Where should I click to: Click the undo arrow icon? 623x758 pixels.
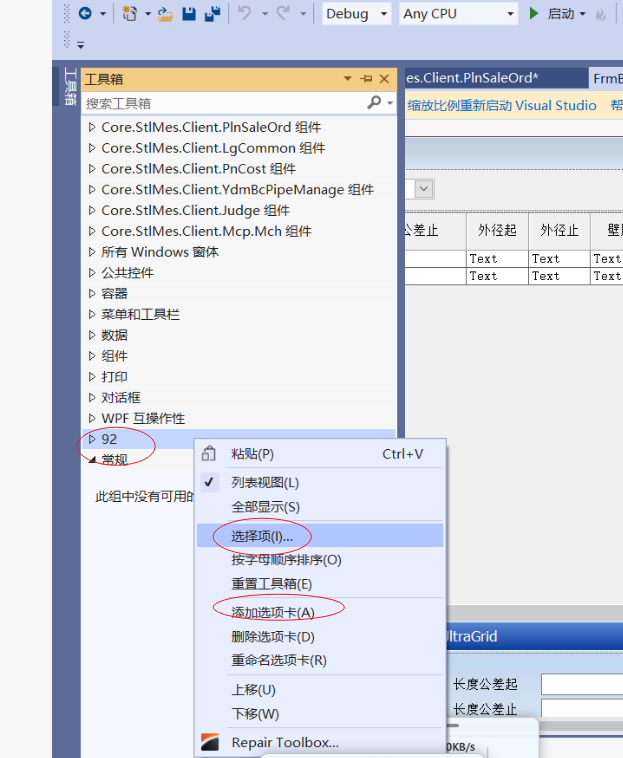point(244,14)
